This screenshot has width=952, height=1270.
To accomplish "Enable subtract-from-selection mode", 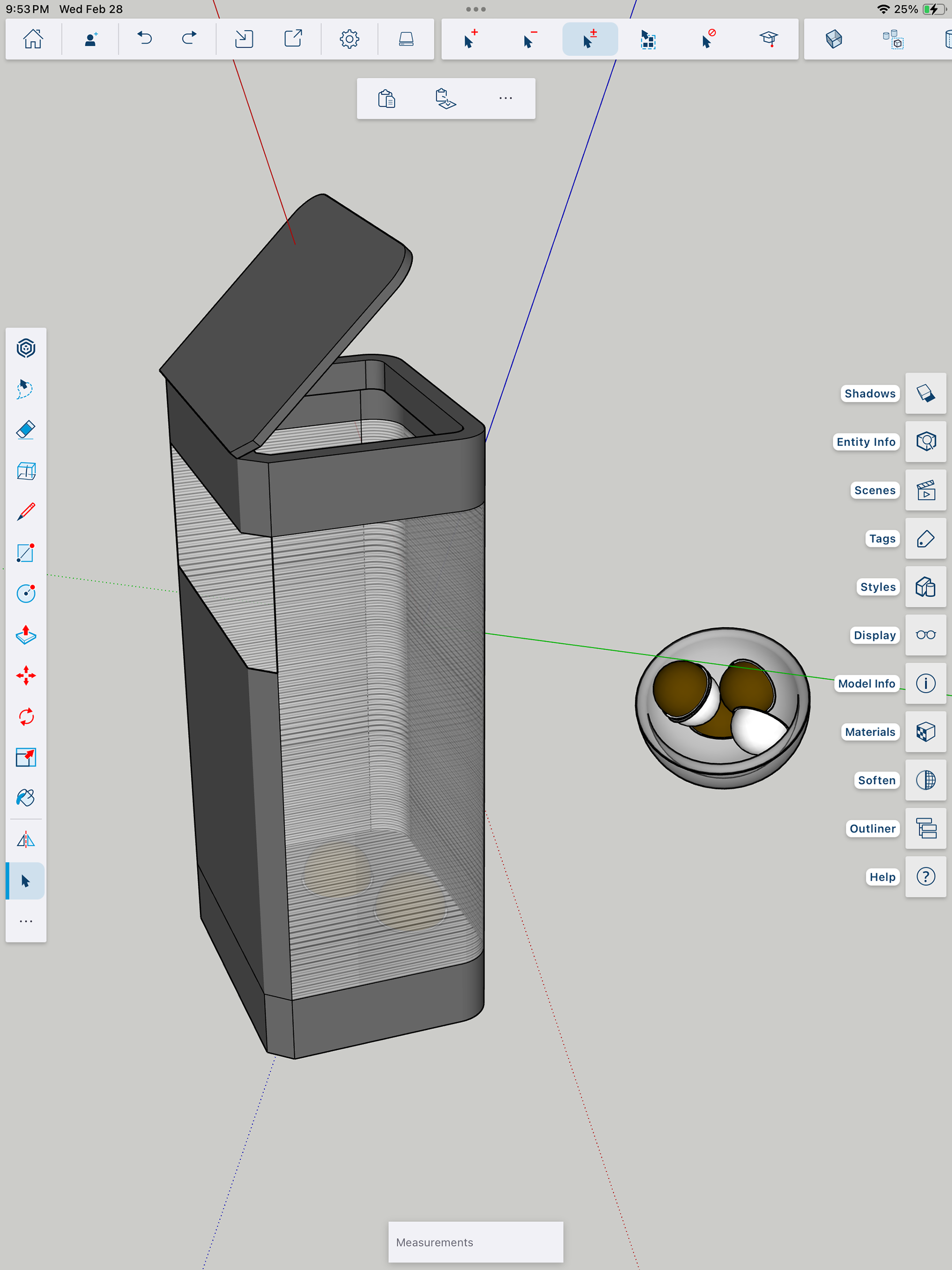I will coord(530,39).
